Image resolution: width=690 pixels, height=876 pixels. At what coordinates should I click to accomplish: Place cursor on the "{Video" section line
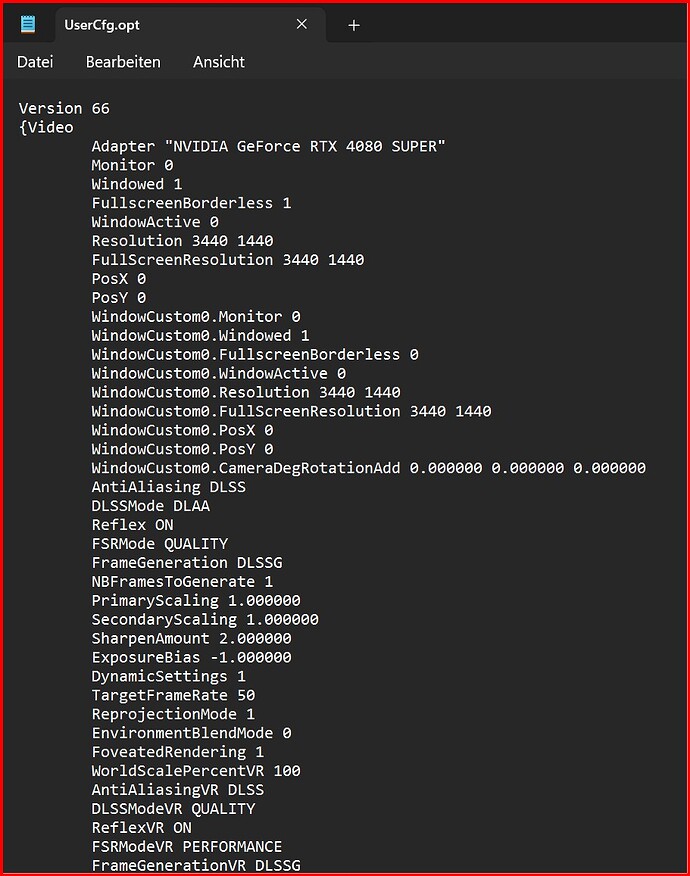(x=46, y=127)
